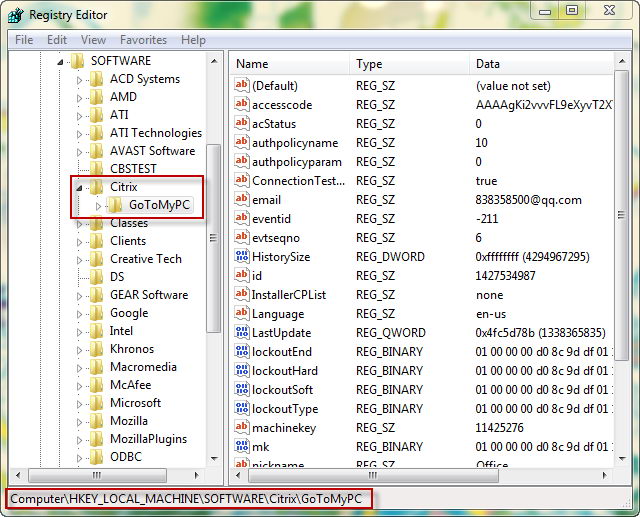Expand the AVAST Software node
Image resolution: width=640 pixels, height=517 pixels.
[79, 152]
